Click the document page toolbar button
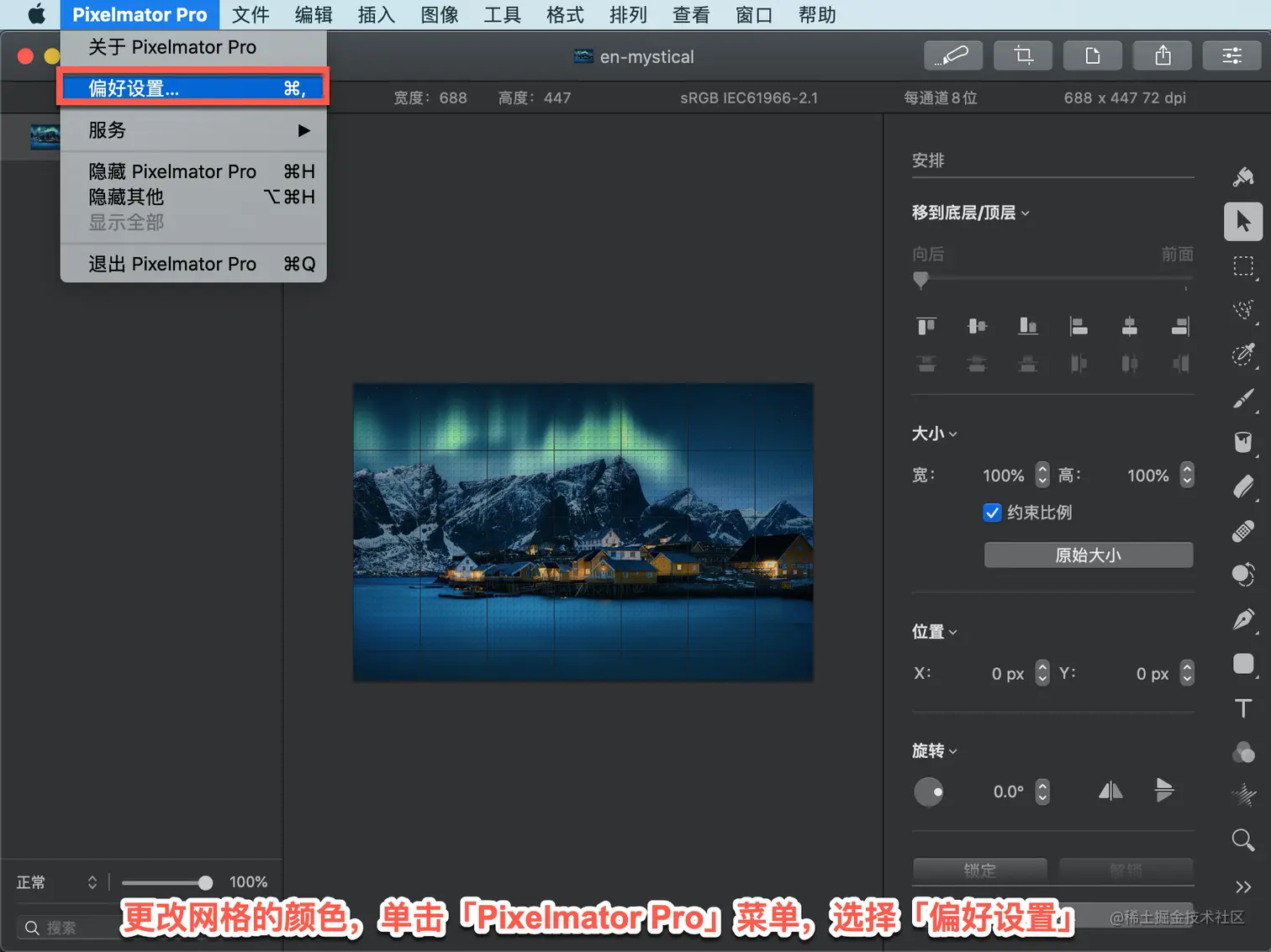 1093,55
